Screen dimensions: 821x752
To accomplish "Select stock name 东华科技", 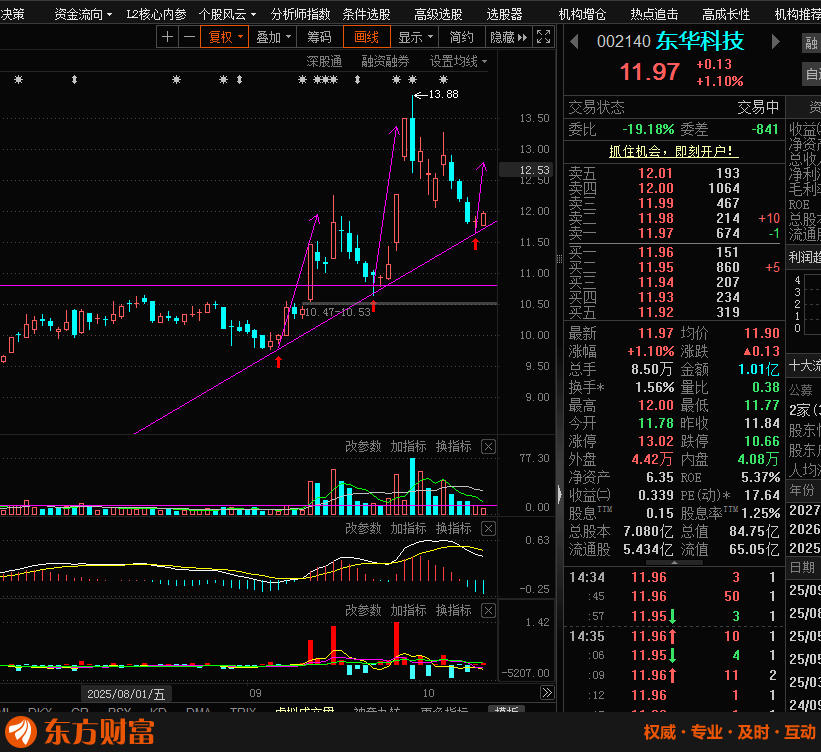I will tap(700, 41).
